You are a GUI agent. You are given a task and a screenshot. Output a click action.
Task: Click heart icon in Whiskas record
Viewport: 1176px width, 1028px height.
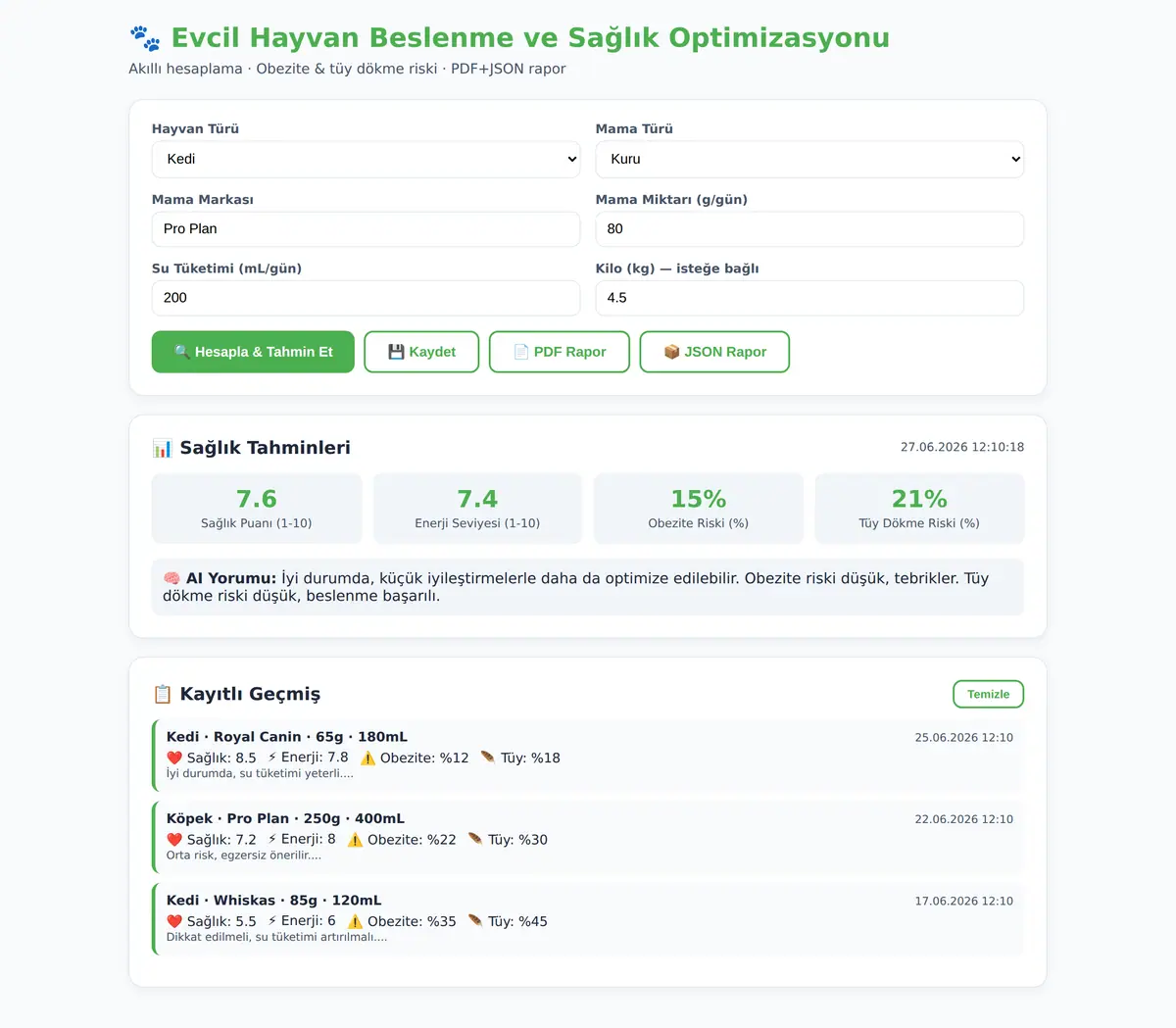click(x=174, y=921)
